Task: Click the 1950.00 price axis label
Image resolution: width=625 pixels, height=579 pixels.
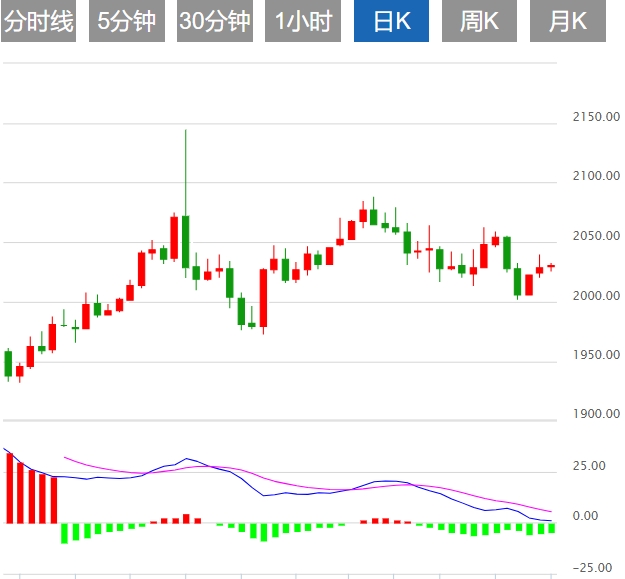Action: [x=596, y=355]
